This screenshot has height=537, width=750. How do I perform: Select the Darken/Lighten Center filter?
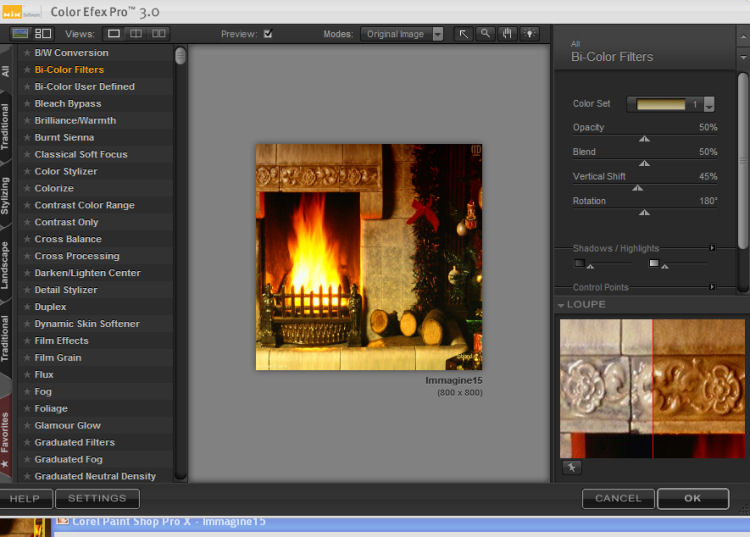point(88,273)
